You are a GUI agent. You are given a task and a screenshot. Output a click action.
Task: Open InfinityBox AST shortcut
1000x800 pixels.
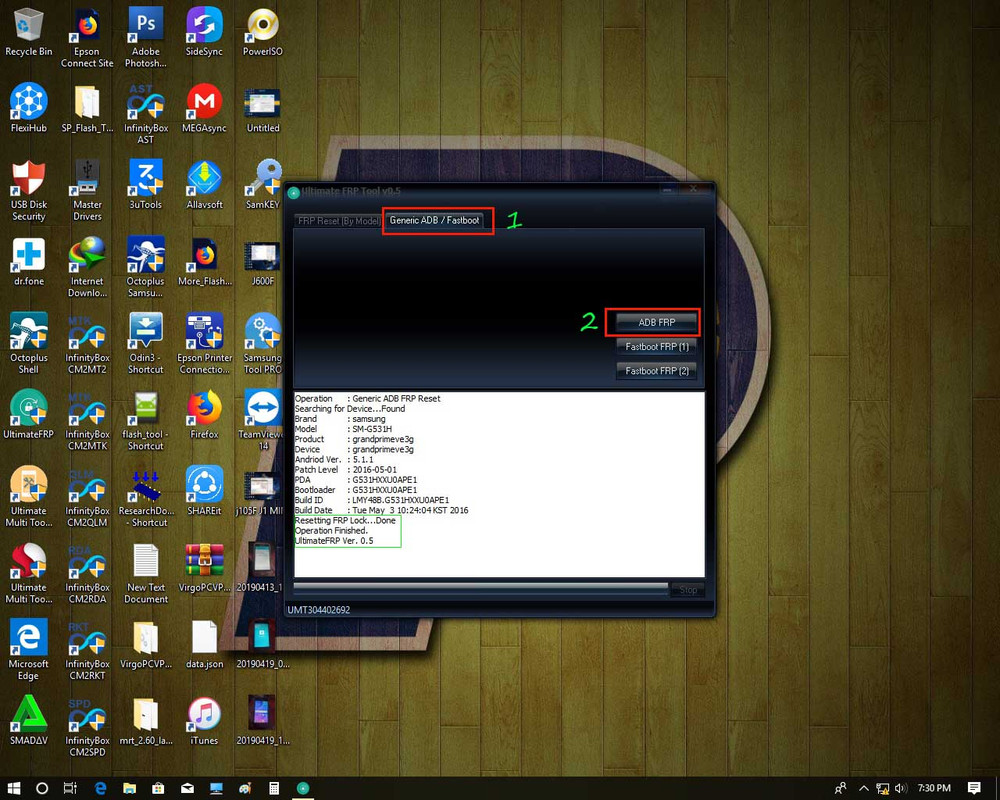pos(145,114)
